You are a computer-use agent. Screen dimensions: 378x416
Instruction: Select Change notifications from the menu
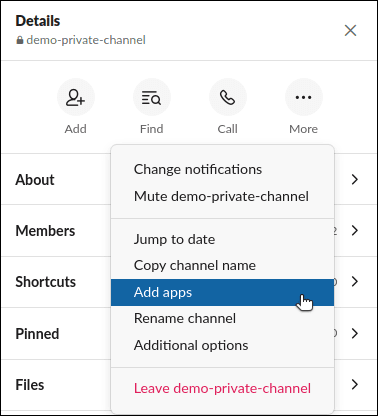tap(222, 169)
